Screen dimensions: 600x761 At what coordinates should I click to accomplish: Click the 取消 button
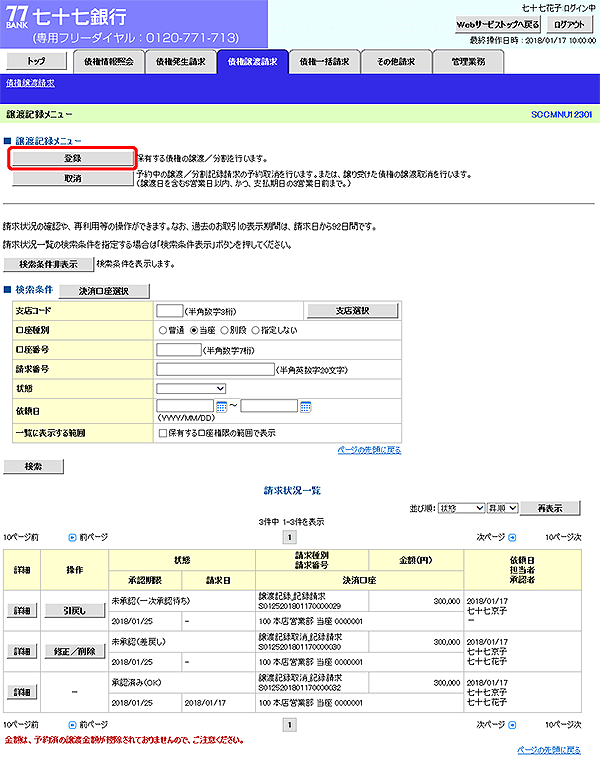(x=73, y=179)
